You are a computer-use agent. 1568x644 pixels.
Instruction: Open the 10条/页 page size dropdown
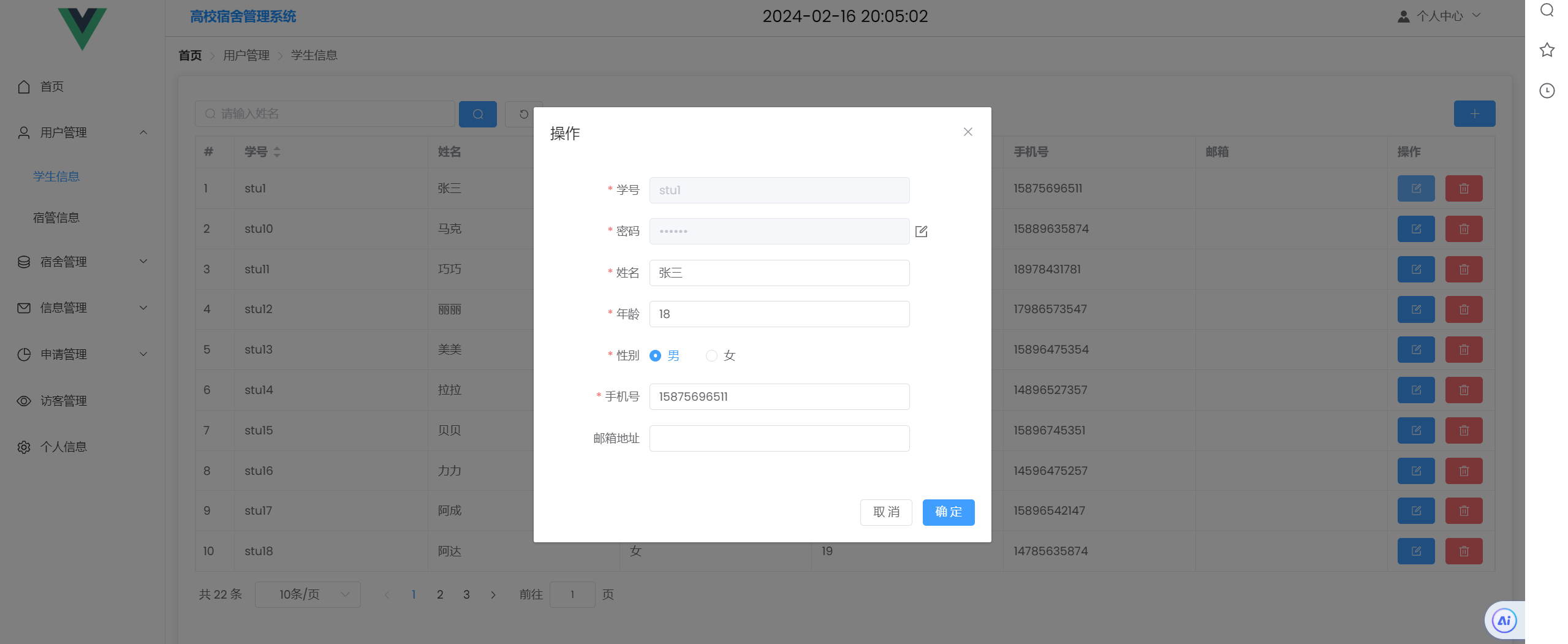tap(308, 594)
